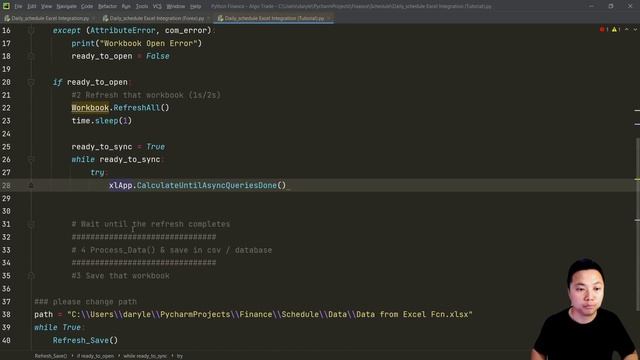Image resolution: width=640 pixels, height=360 pixels.
Task: Open the Navigate menu
Action: click(67, 6)
